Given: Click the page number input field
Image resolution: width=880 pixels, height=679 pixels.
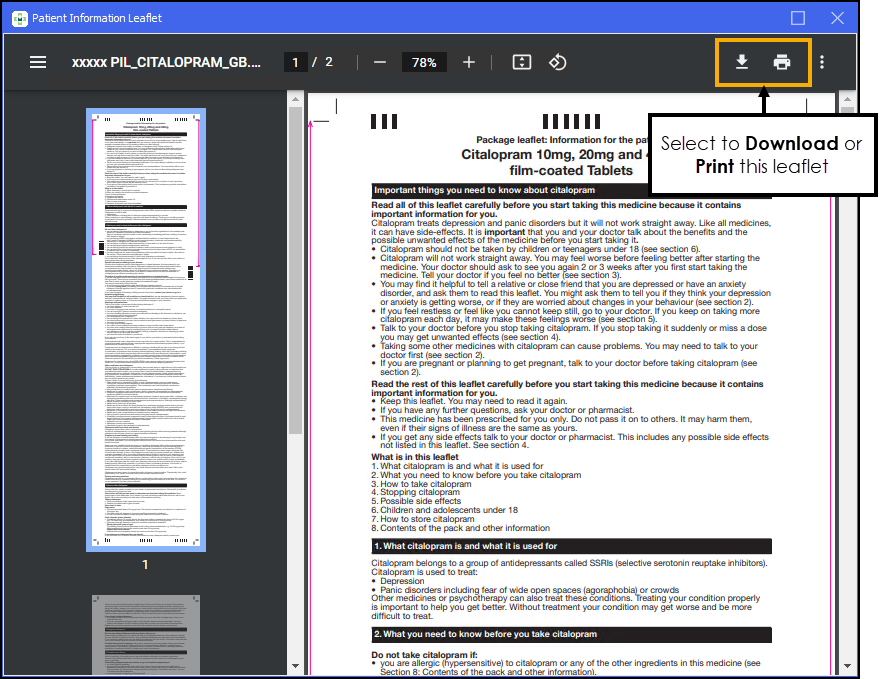Looking at the screenshot, I should 295,62.
